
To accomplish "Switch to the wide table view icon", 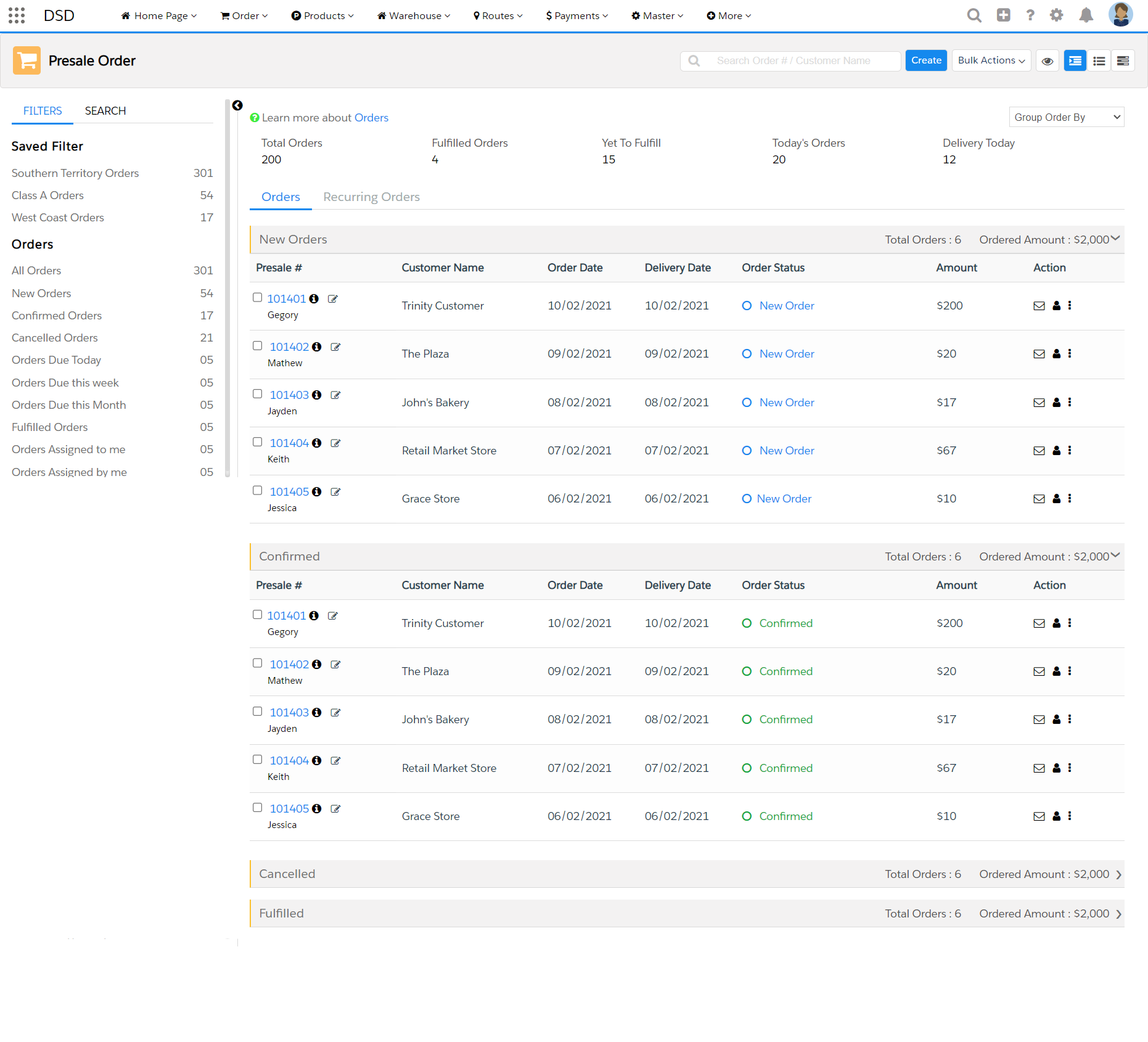I will pos(1123,60).
